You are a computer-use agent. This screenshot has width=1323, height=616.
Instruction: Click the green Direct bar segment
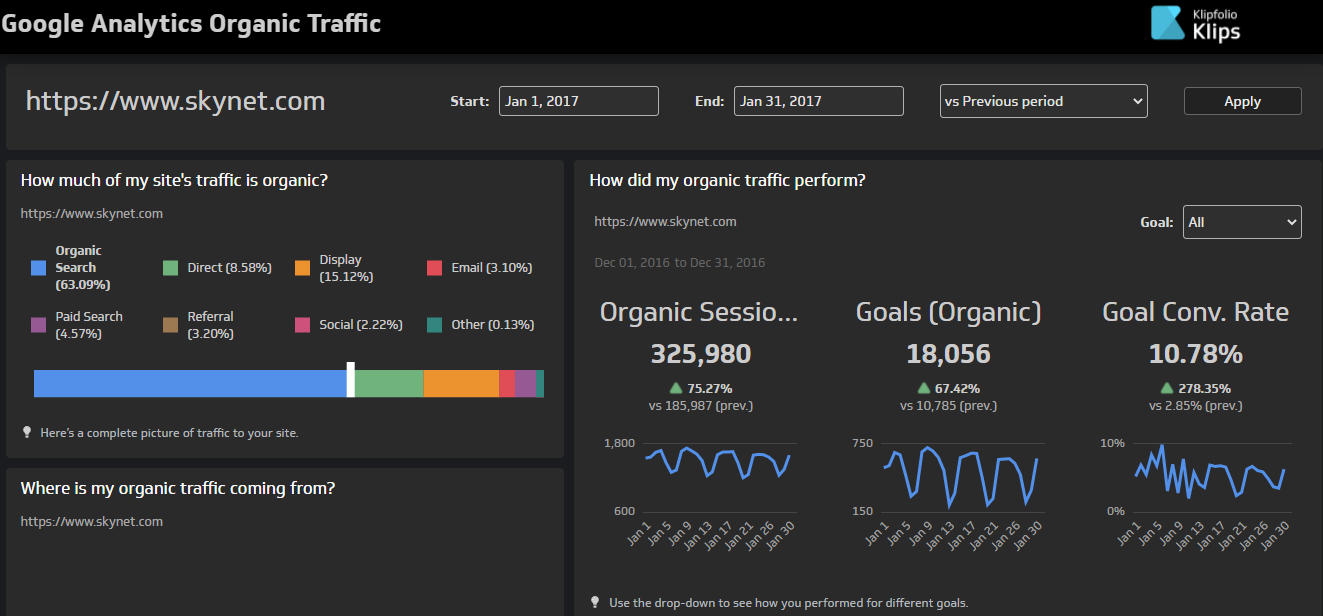[389, 384]
